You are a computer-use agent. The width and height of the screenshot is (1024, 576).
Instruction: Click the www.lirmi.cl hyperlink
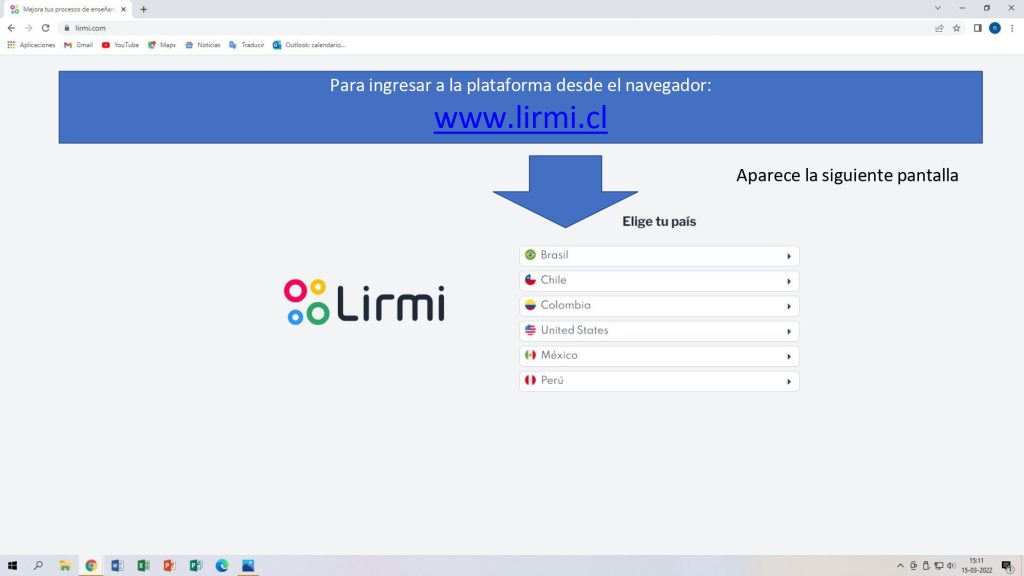(x=520, y=118)
